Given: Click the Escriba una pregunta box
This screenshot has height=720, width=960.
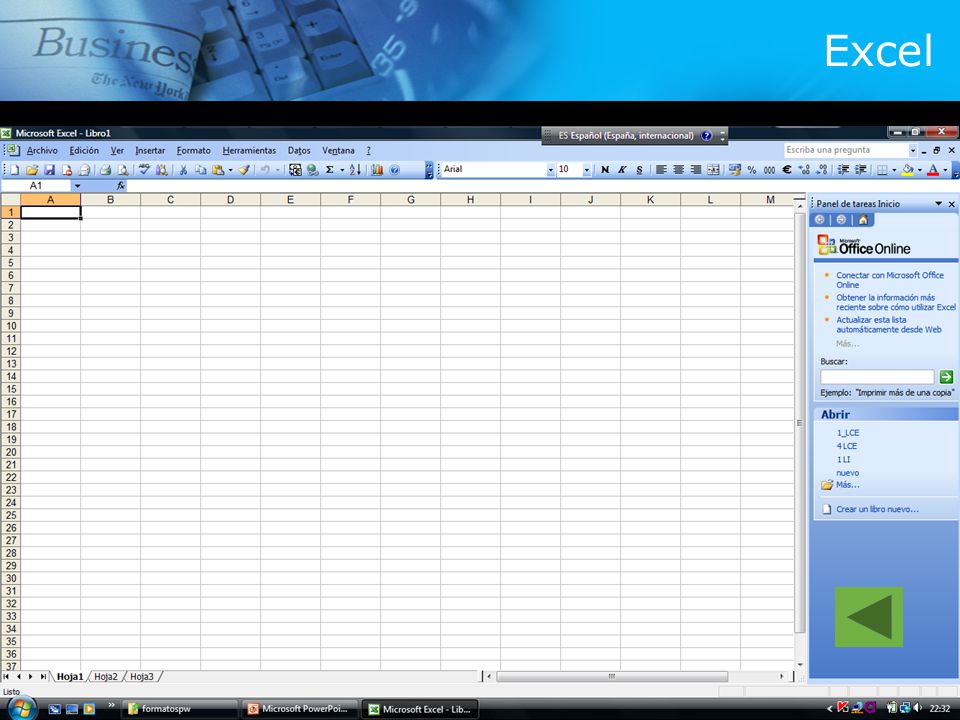Looking at the screenshot, I should tap(846, 150).
